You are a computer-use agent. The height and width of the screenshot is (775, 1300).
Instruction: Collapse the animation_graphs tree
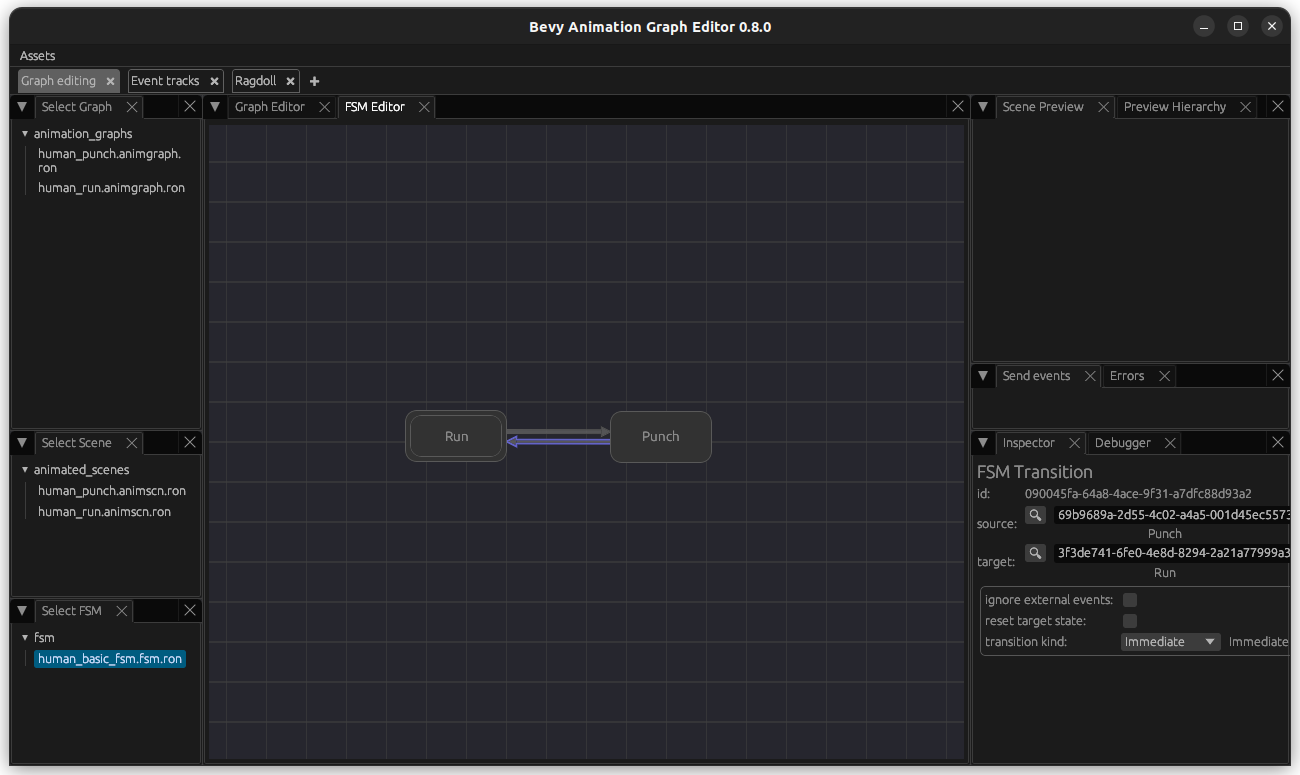24,133
